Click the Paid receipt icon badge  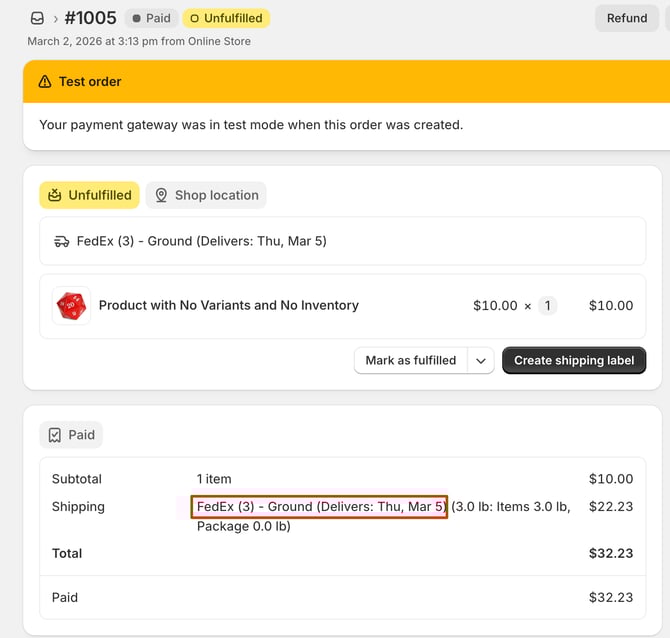(55, 435)
